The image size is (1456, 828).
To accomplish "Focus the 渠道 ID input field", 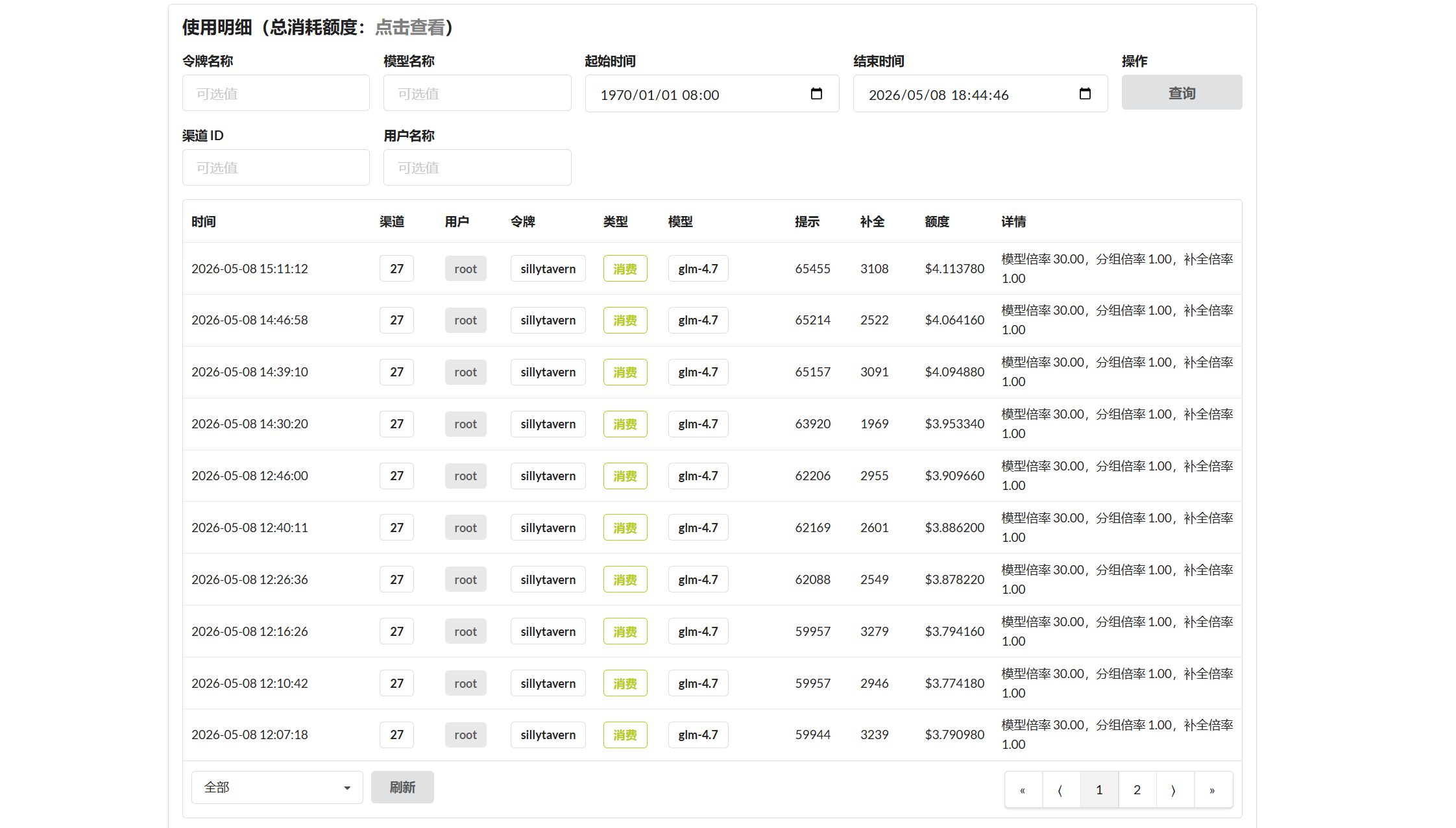I will pyautogui.click(x=276, y=167).
